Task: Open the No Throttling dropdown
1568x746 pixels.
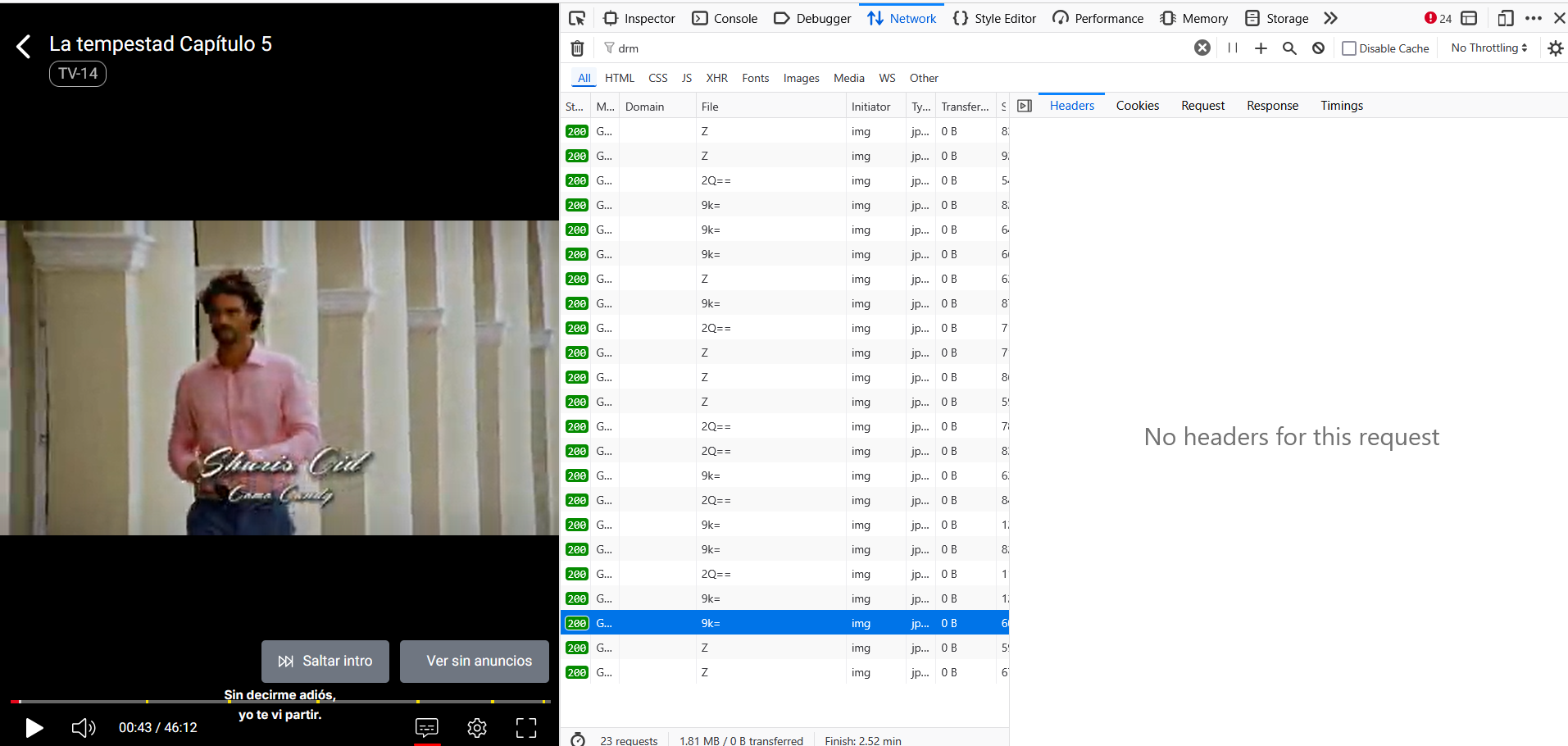Action: [x=1489, y=48]
